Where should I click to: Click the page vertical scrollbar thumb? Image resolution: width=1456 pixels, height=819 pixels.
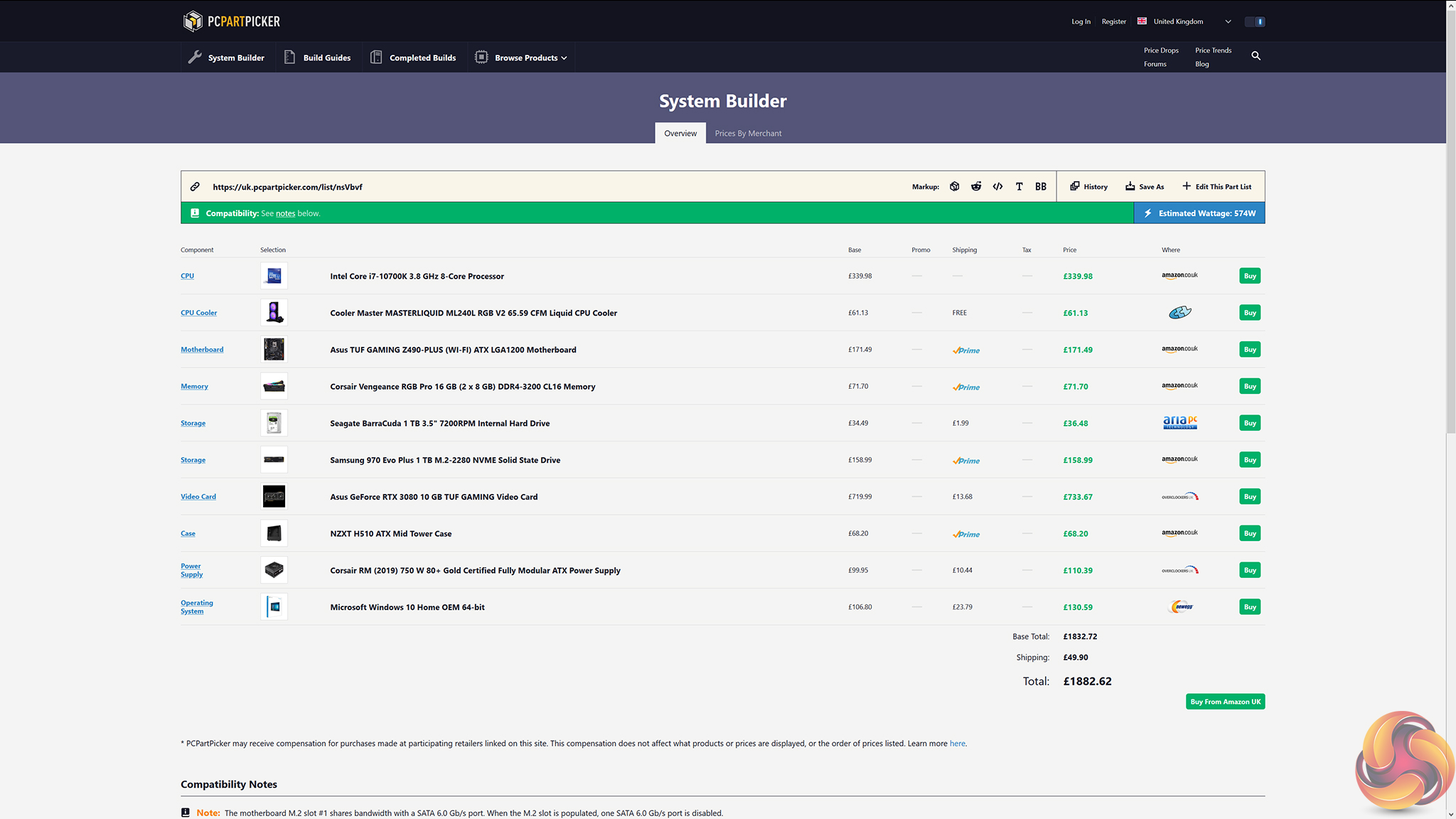click(1451, 220)
